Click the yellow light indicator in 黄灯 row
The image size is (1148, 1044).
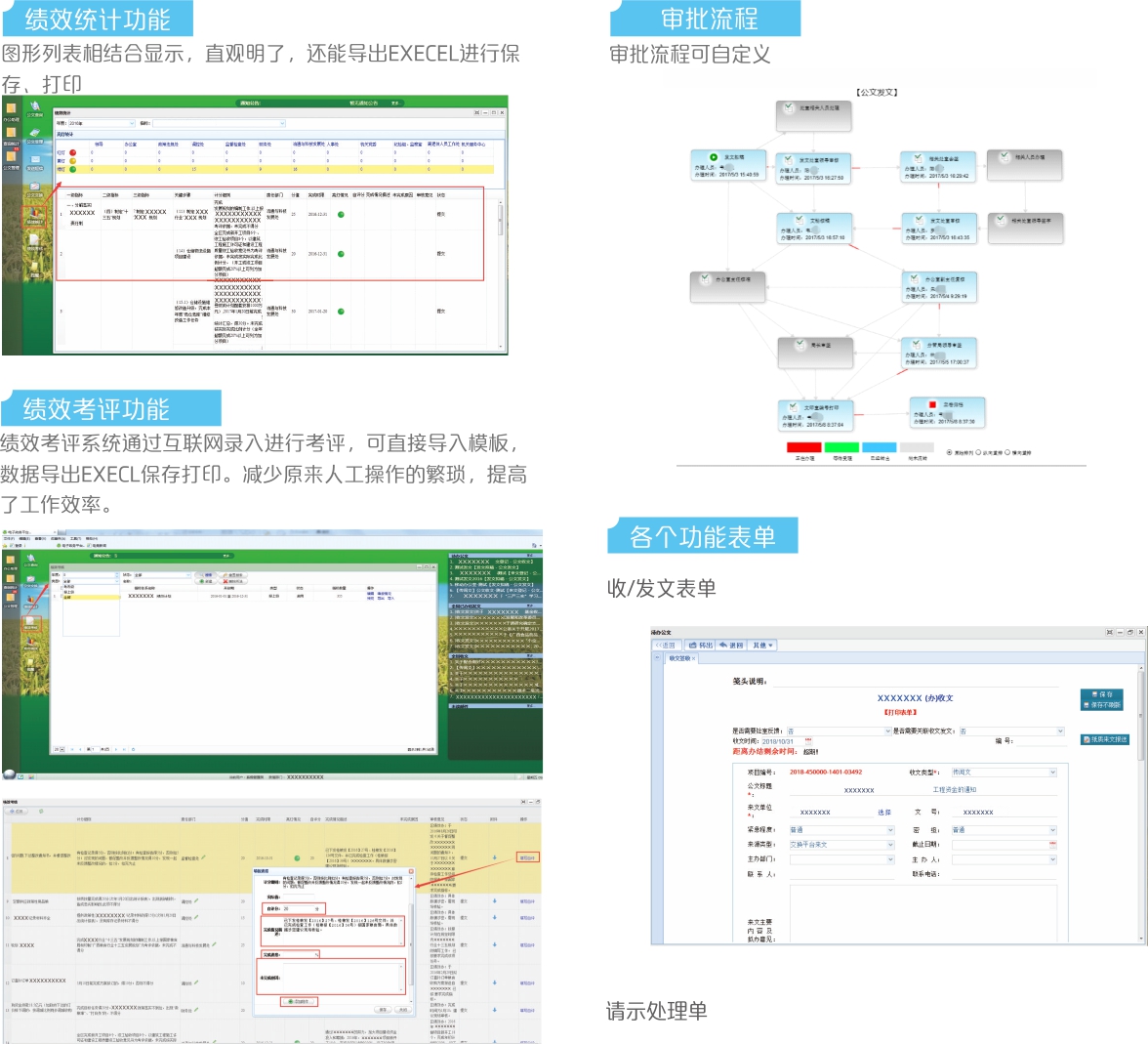(x=72, y=160)
